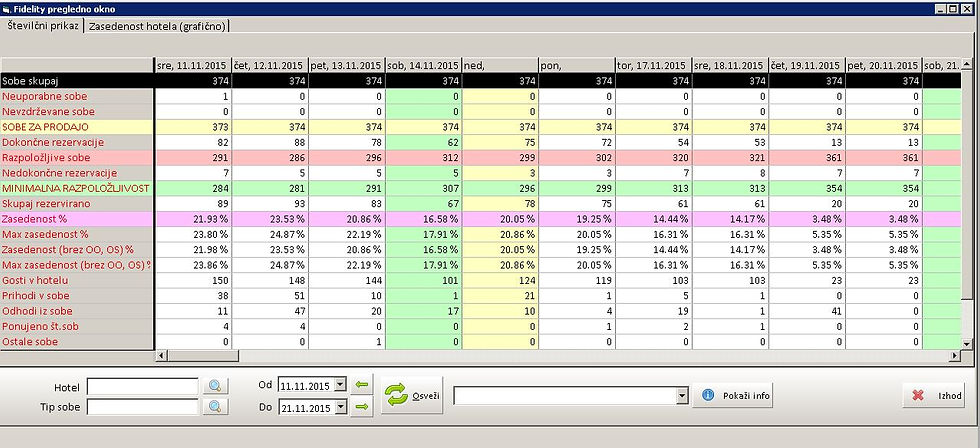Select column header pet, 20.11.2015
Image resolution: width=980 pixels, height=448 pixels.
pyautogui.click(x=883, y=65)
